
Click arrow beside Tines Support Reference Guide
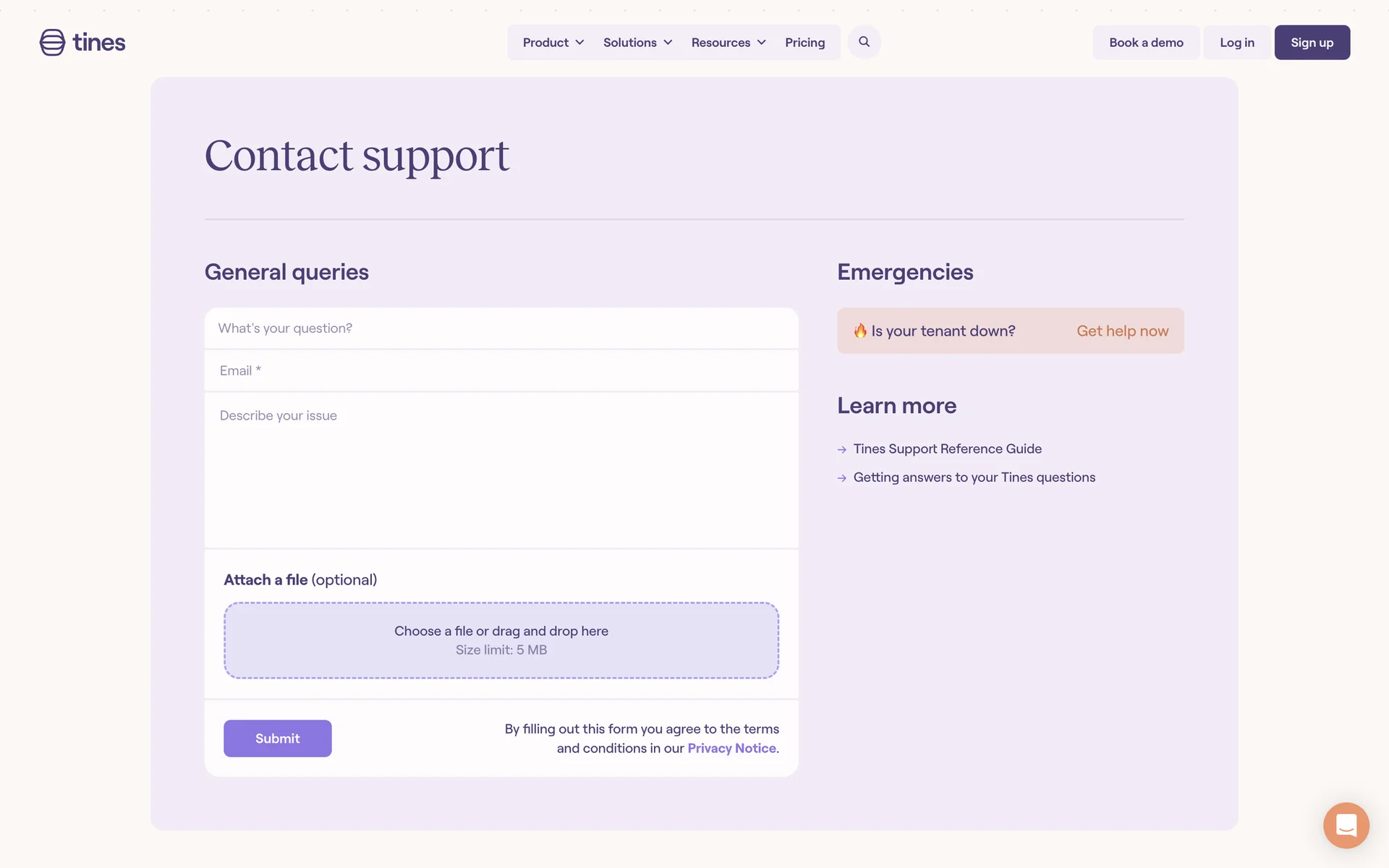pyautogui.click(x=842, y=450)
